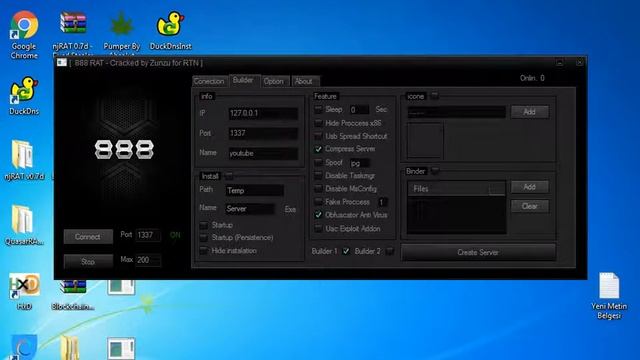Viewport: 640px width, 360px height.
Task: Toggle the Install section checkbox
Action: pos(229,176)
